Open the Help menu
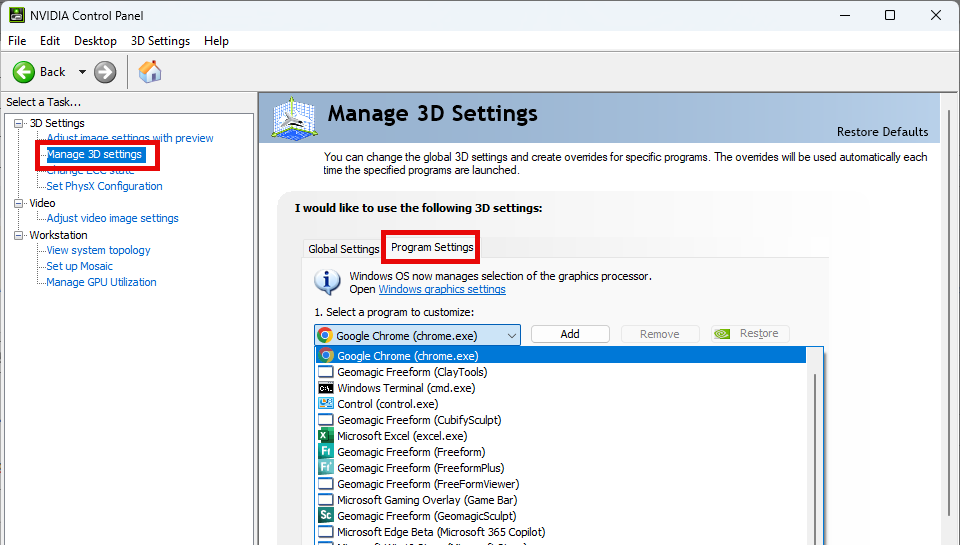The height and width of the screenshot is (545, 960). click(x=216, y=41)
